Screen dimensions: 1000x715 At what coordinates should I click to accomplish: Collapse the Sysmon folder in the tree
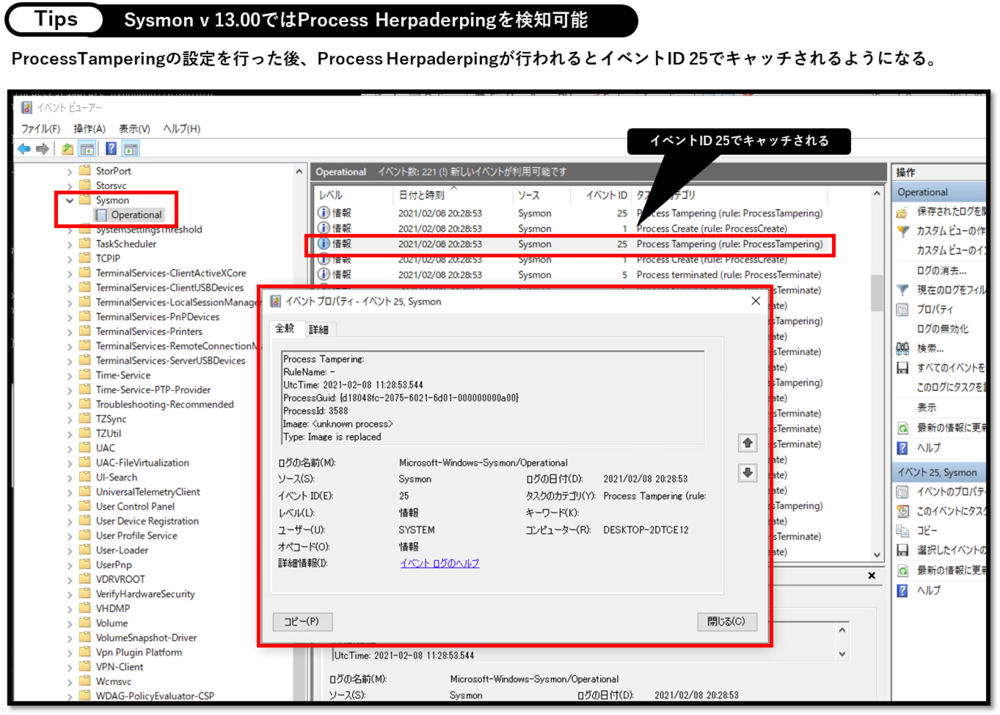point(70,200)
